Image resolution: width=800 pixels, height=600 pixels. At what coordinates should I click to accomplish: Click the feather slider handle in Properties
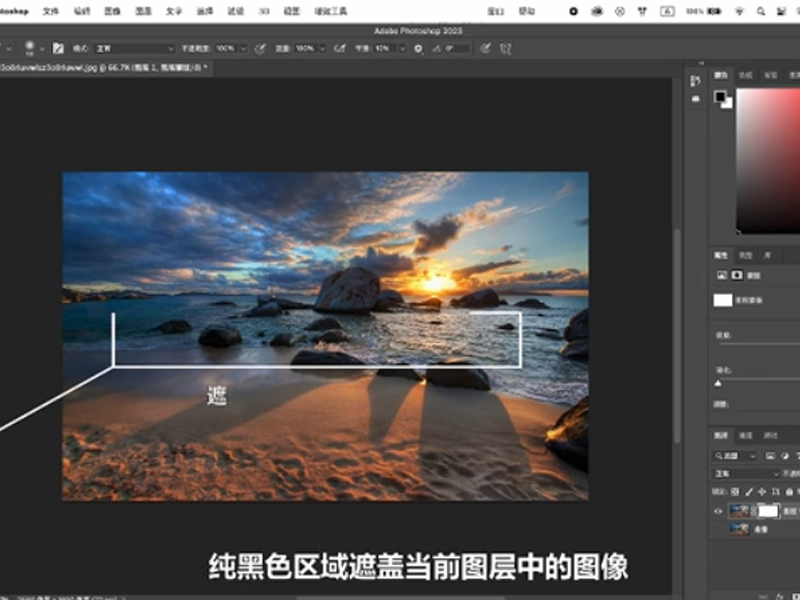pos(717,383)
